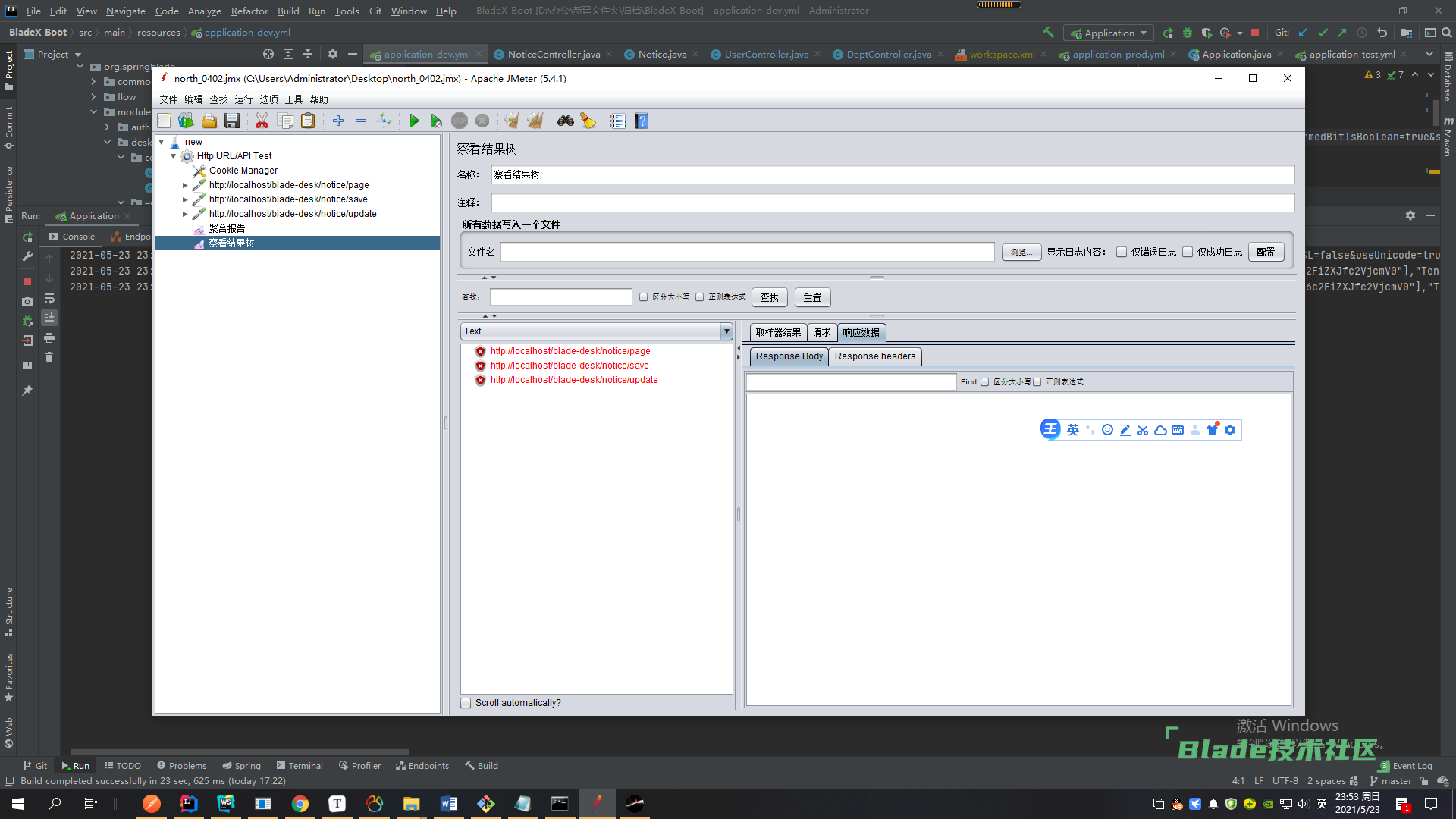
Task: Start JMeter test with no pauses
Action: click(436, 121)
